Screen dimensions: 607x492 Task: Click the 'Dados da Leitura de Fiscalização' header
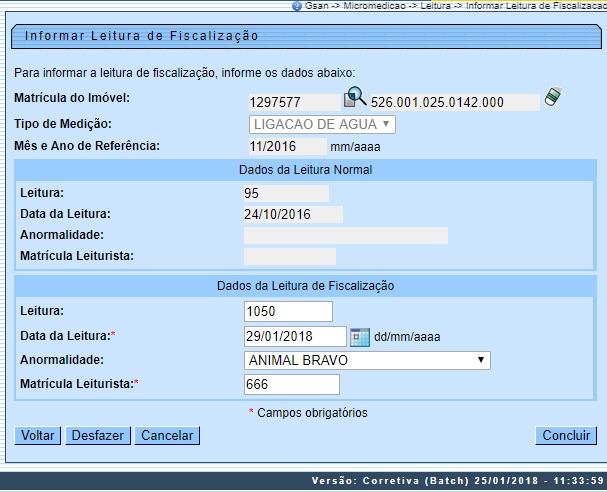click(305, 286)
